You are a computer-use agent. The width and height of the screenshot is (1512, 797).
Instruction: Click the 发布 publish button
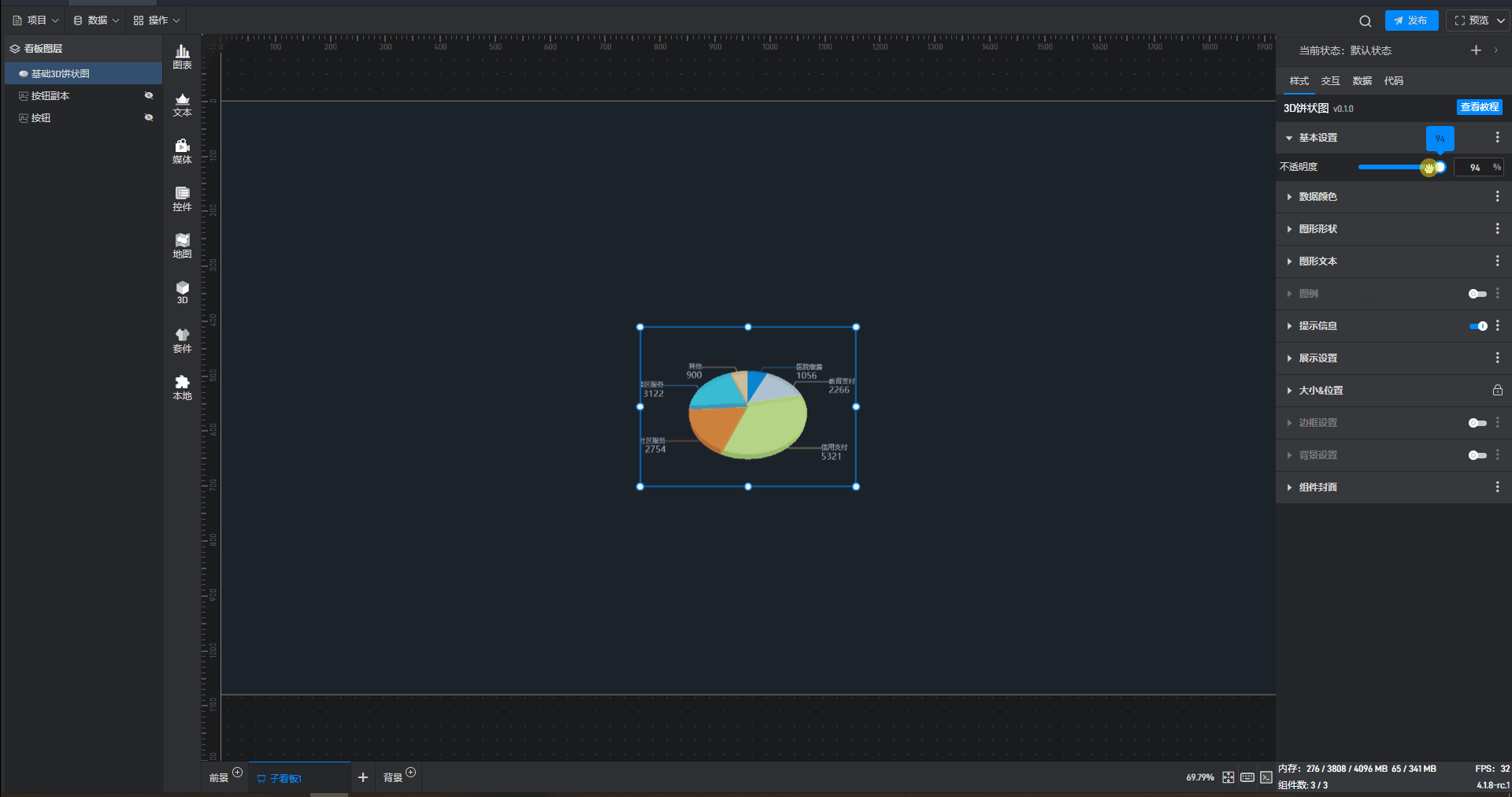tap(1411, 20)
